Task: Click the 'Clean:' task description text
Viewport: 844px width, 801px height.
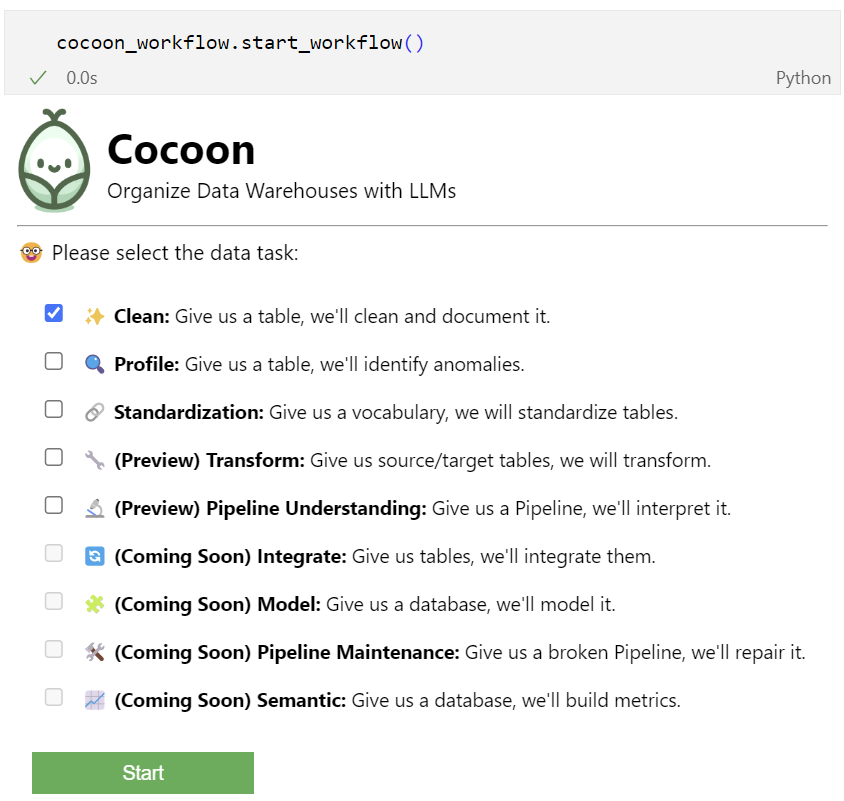Action: click(332, 317)
